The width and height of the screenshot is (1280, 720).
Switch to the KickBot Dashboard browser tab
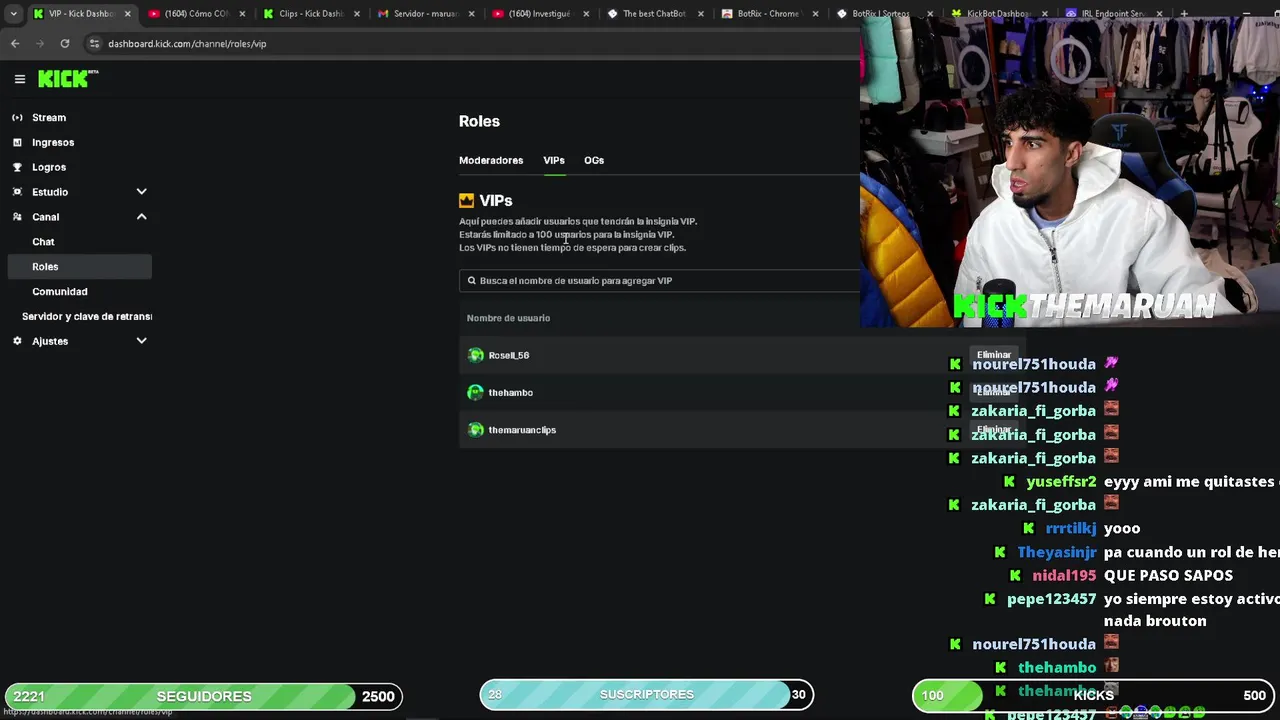pos(998,14)
